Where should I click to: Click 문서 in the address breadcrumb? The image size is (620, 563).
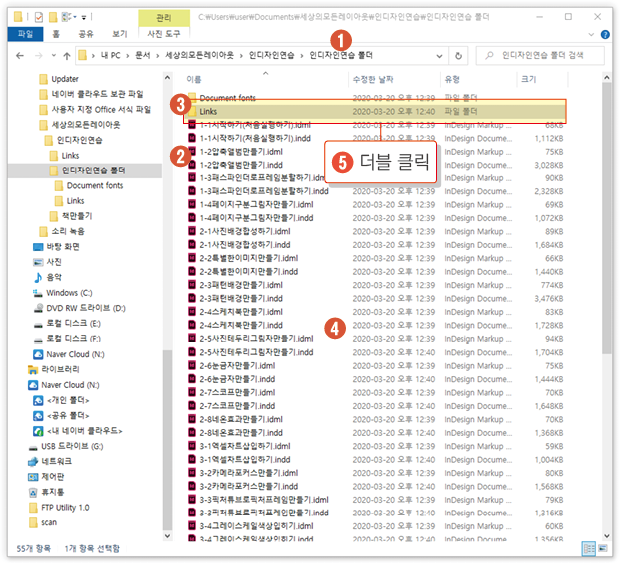click(142, 55)
